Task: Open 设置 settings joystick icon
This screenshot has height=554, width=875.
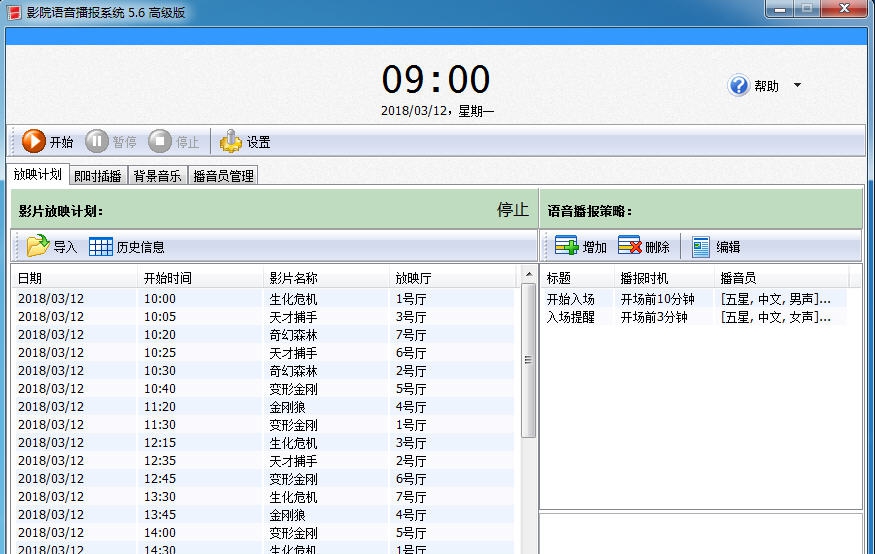Action: pos(230,141)
